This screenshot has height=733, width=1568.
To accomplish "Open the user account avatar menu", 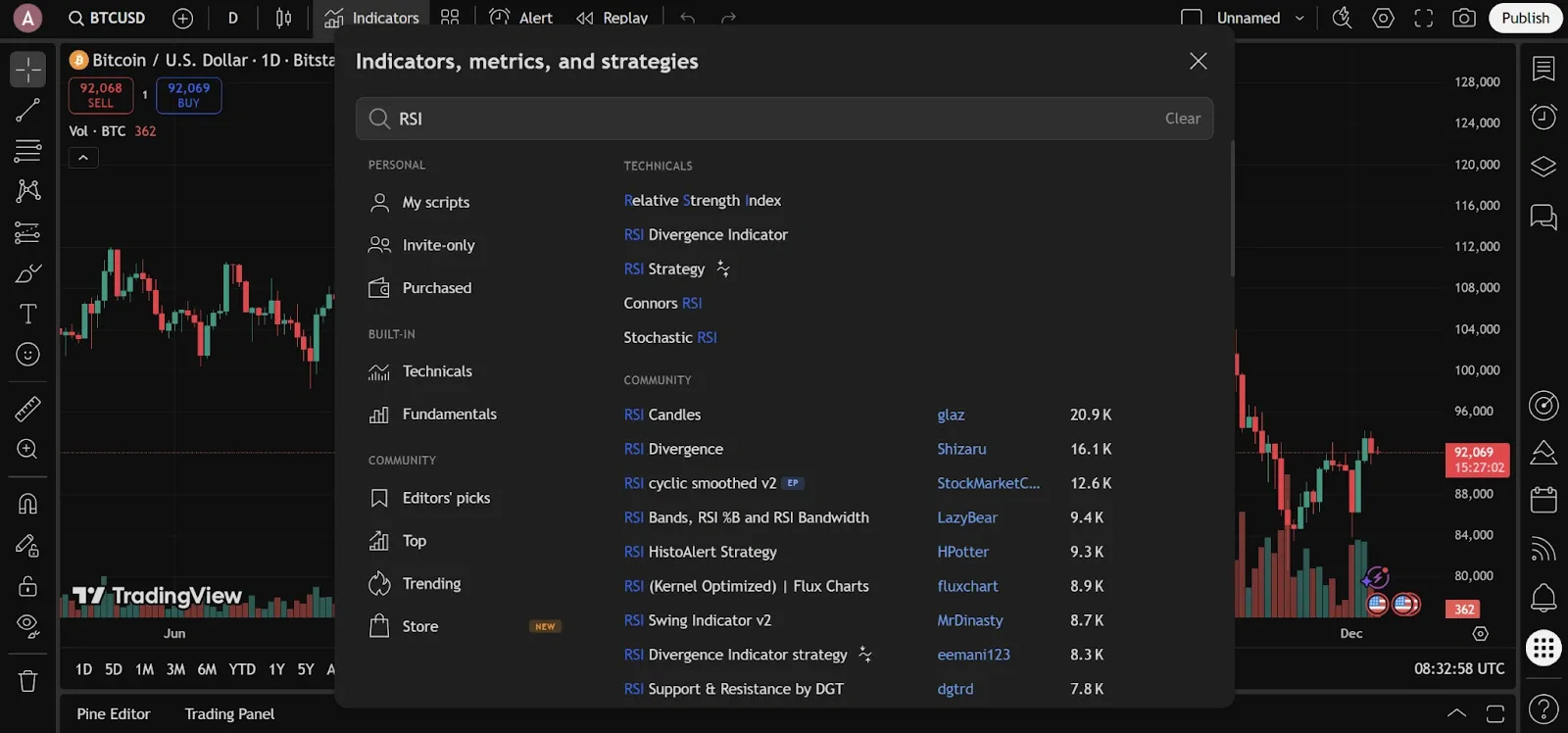I will click(27, 18).
